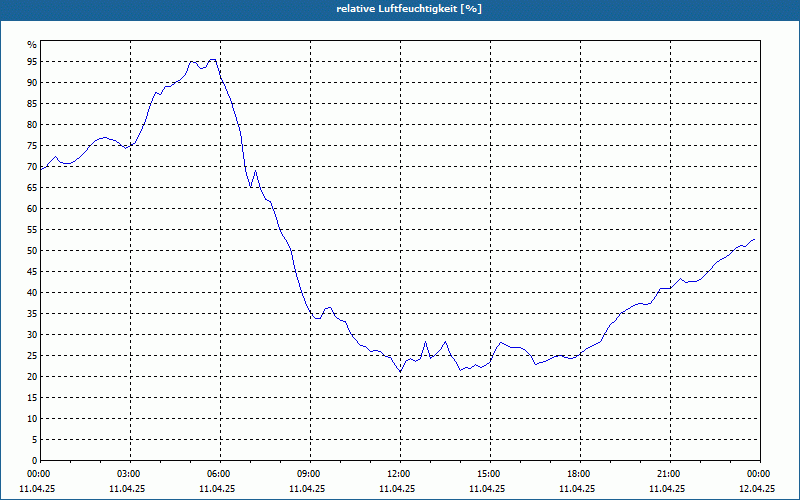
Task: Select the 55 humidity axis label
Action: (32, 230)
